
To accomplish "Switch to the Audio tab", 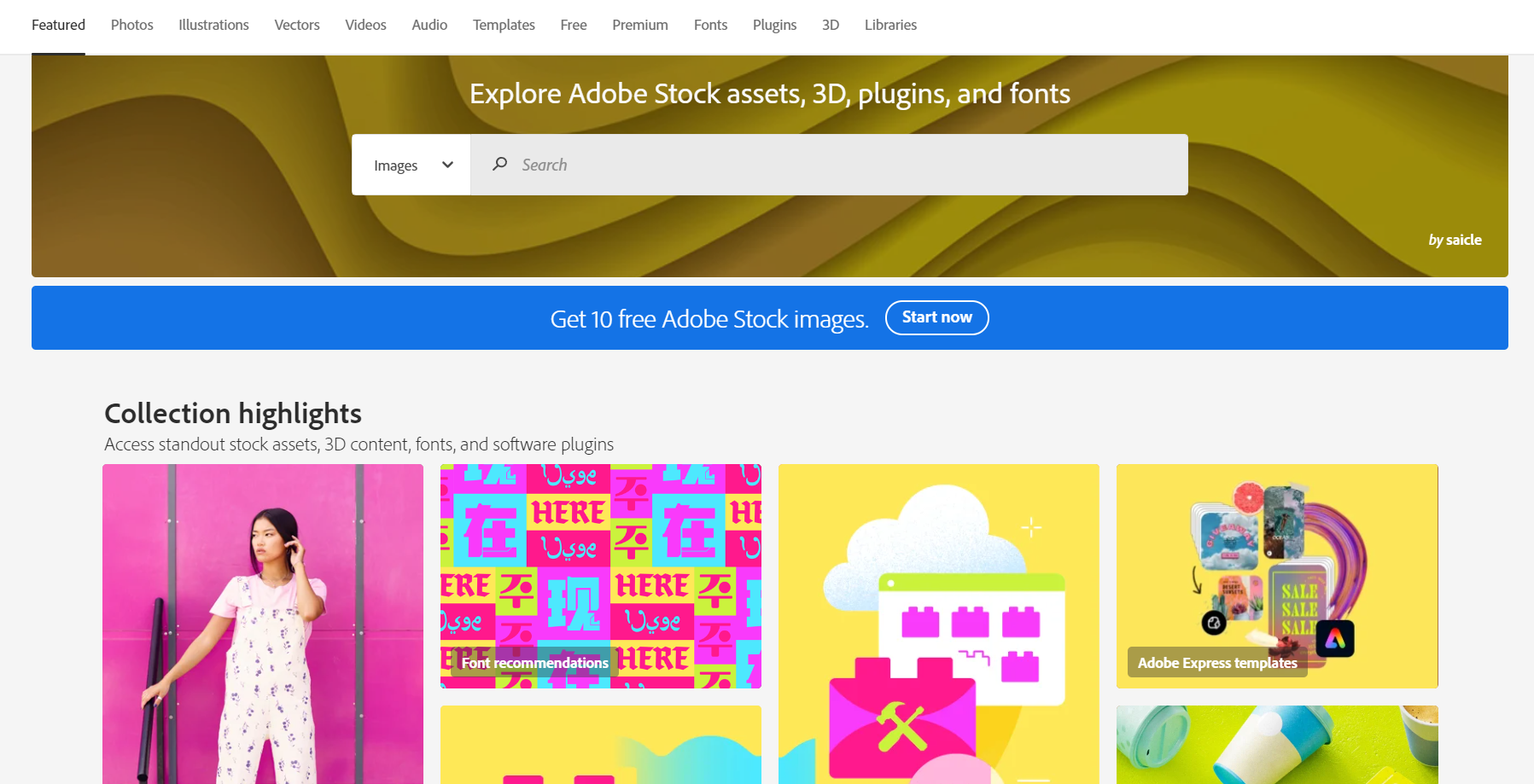I will [429, 26].
